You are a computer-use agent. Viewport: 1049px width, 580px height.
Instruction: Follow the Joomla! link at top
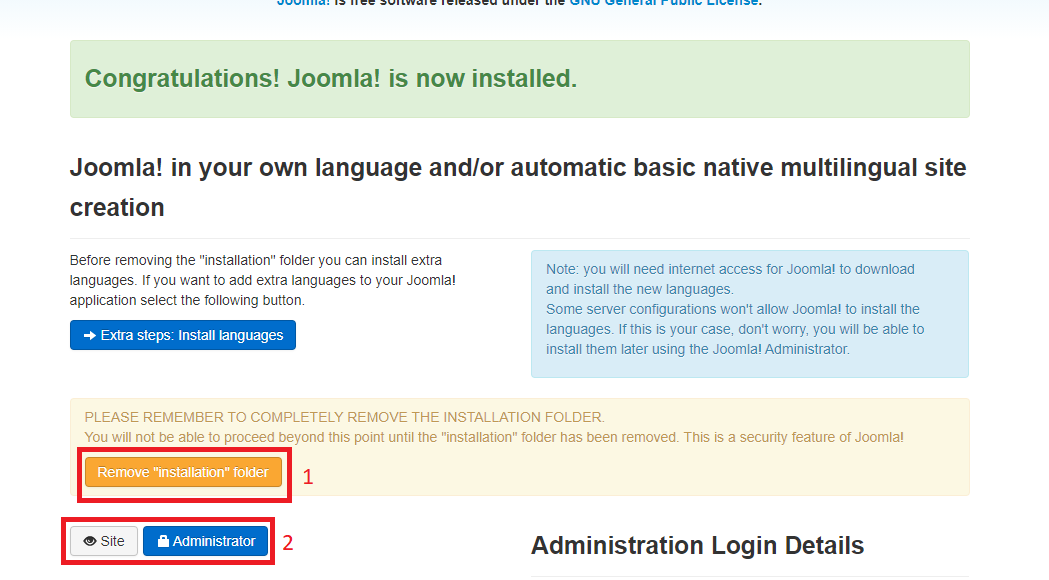coord(304,3)
